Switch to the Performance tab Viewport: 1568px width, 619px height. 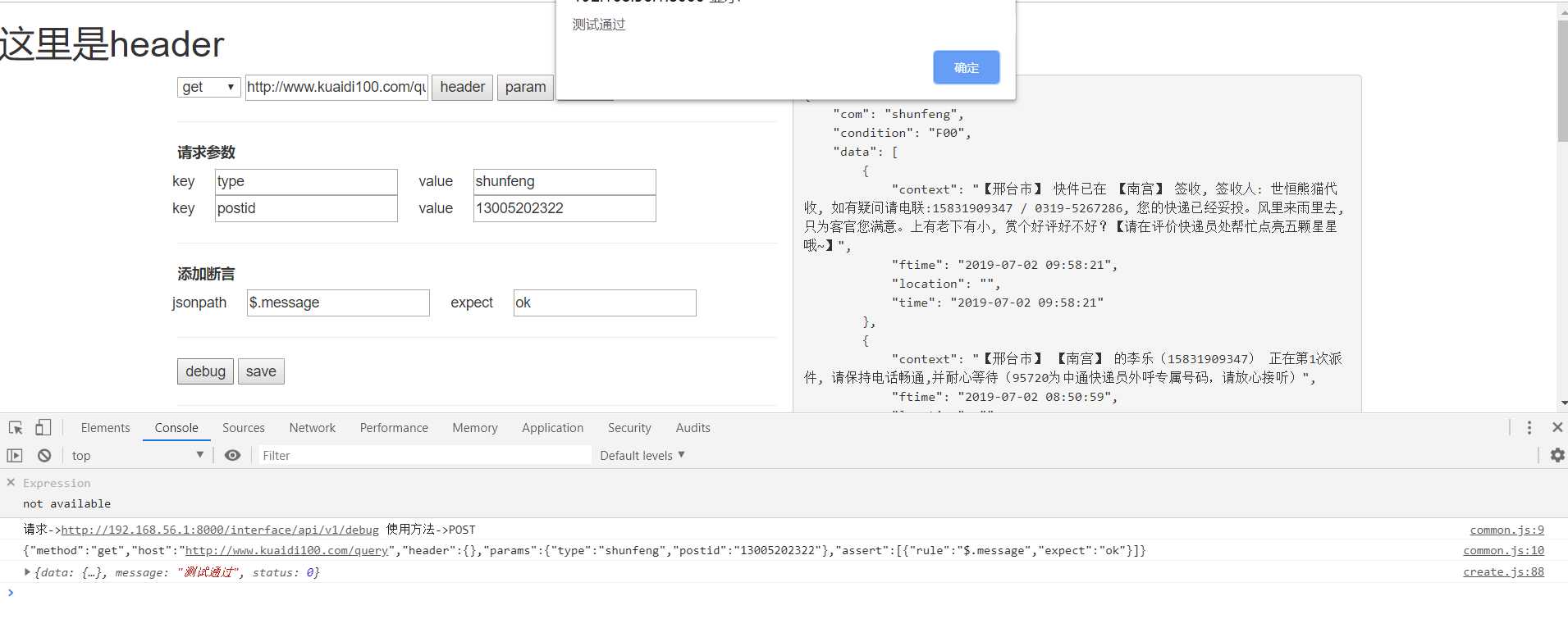tap(394, 428)
